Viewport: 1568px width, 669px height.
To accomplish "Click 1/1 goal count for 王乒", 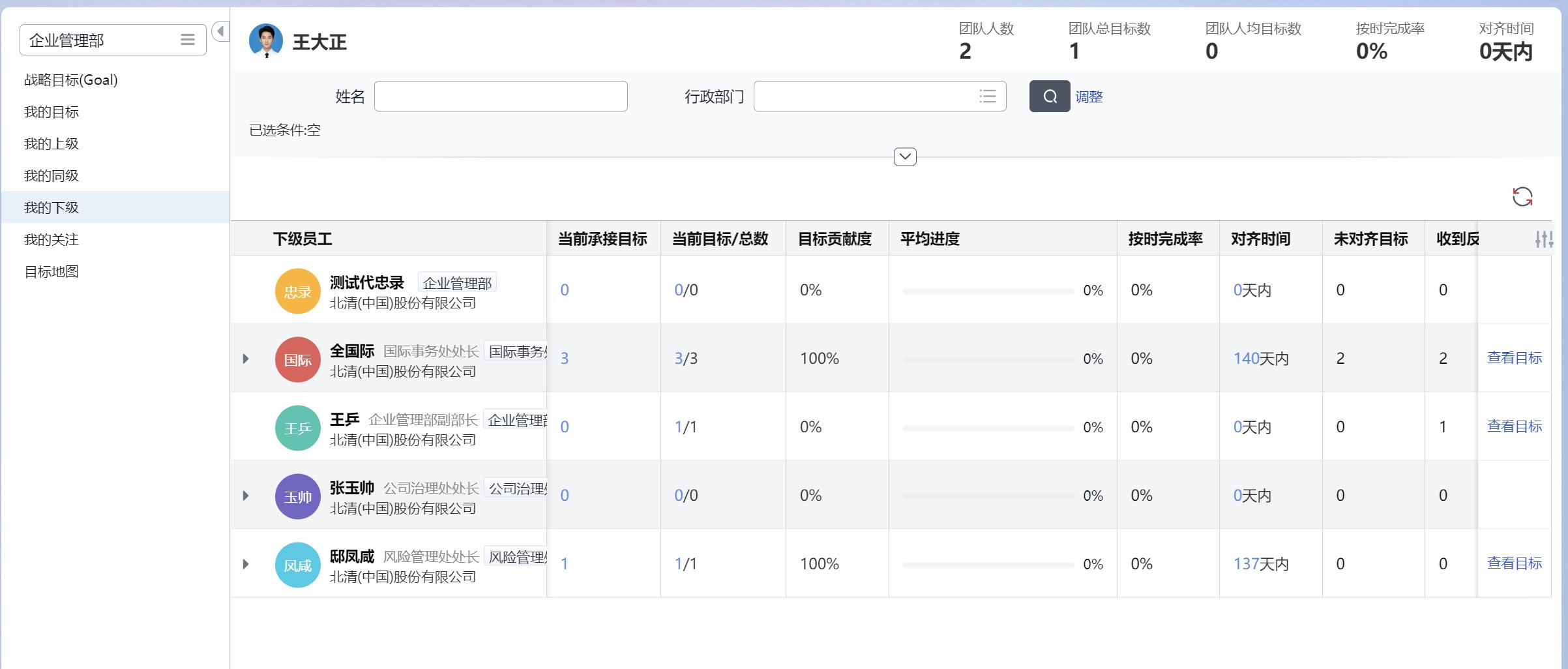I will coord(685,427).
